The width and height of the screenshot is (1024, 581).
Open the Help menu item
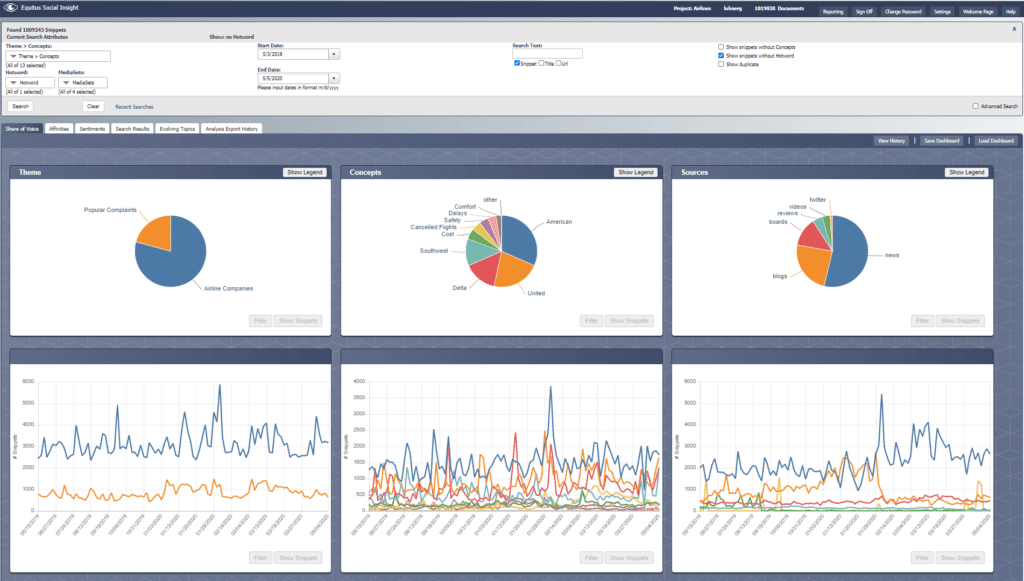pyautogui.click(x=1010, y=11)
